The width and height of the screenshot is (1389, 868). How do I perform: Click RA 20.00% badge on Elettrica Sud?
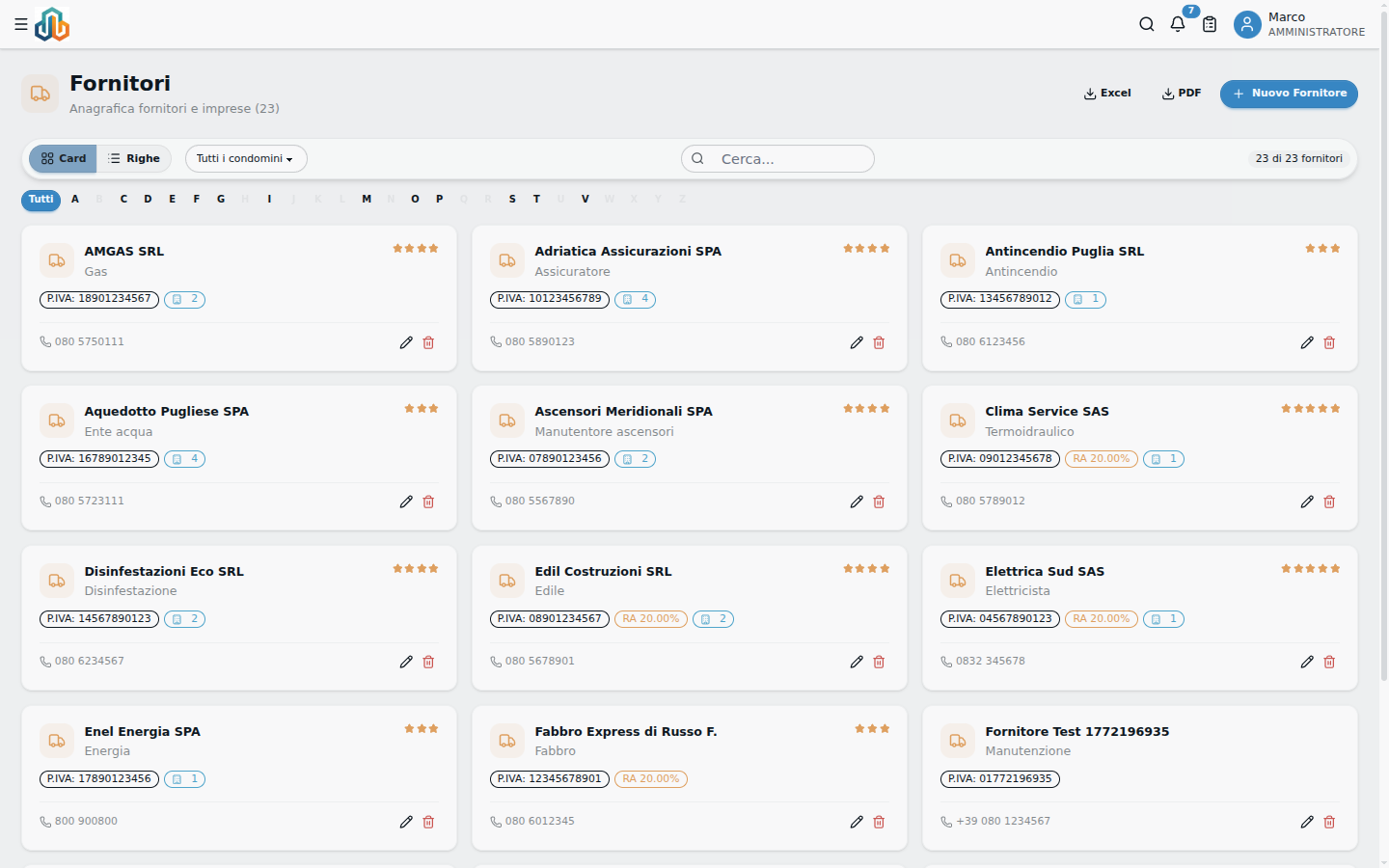coord(1102,619)
